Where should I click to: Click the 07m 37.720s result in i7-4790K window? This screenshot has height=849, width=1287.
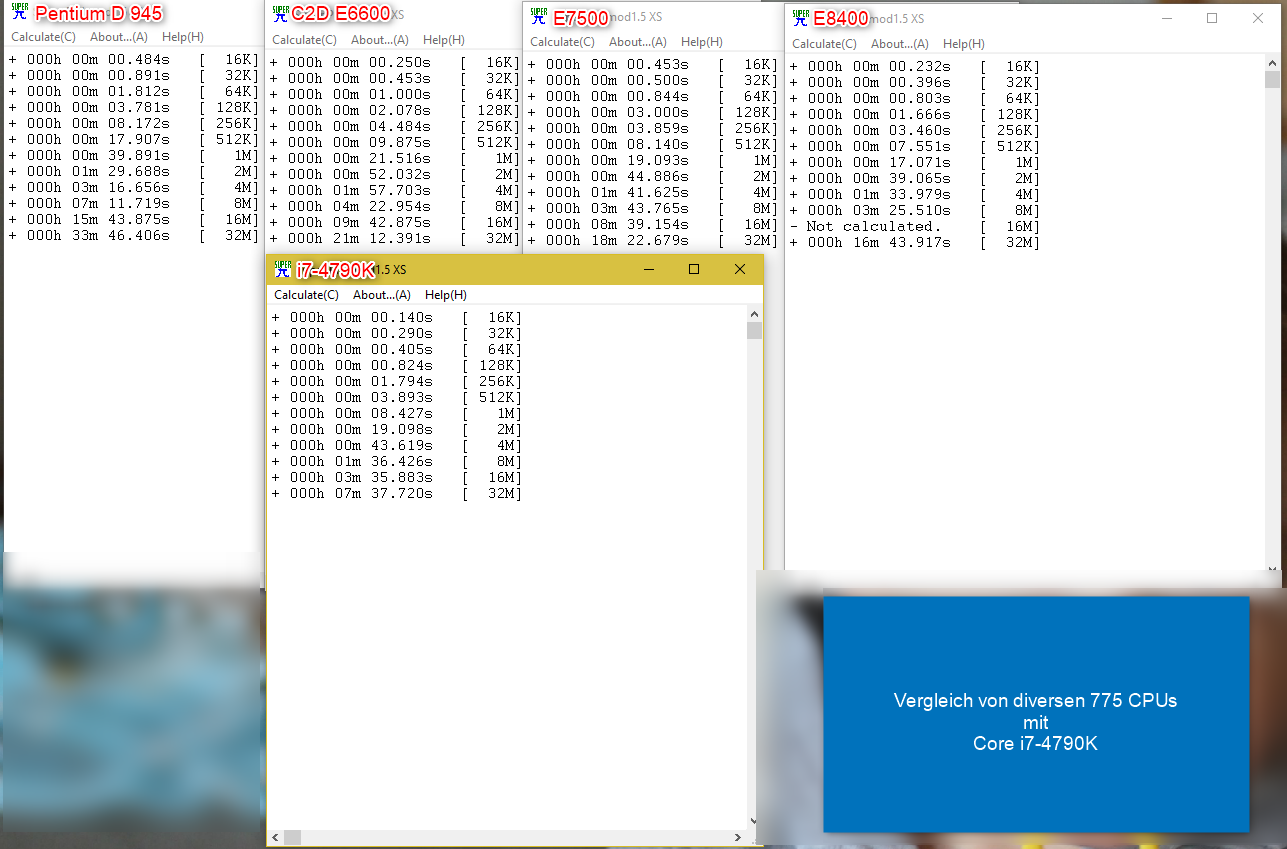397,494
